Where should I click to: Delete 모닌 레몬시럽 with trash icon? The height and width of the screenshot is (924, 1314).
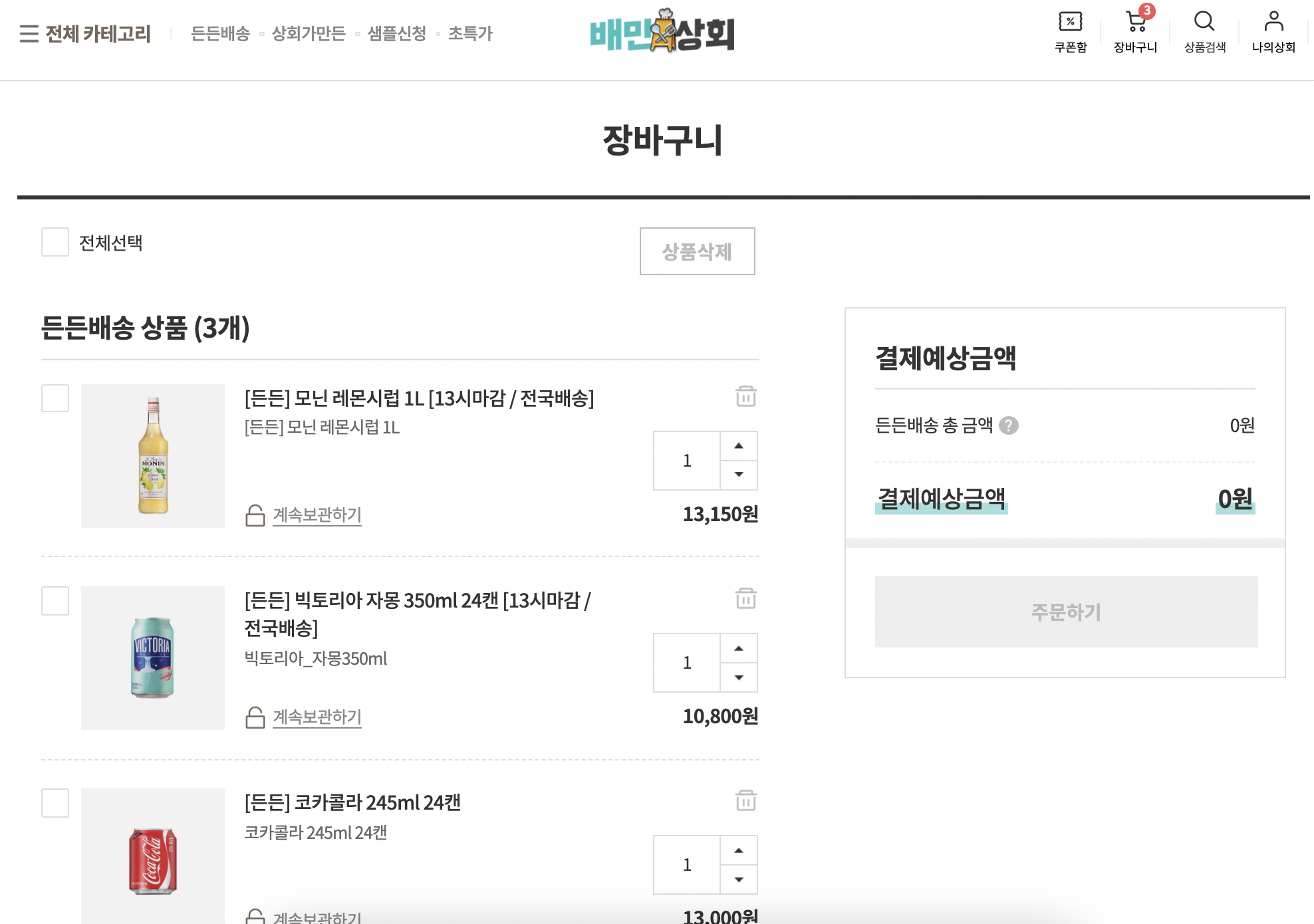(x=745, y=396)
